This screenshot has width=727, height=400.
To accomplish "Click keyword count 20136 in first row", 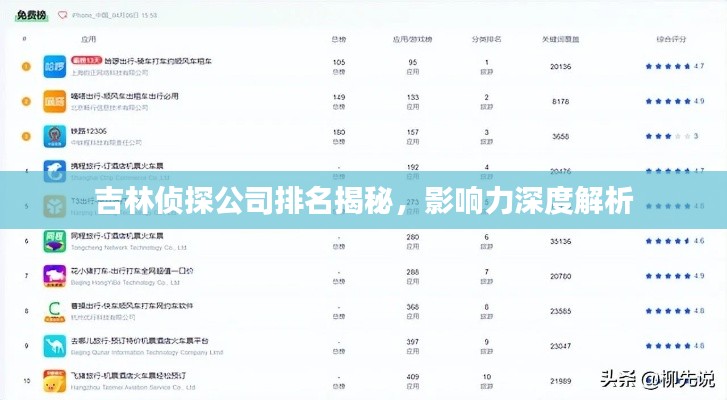I will pyautogui.click(x=560, y=67).
